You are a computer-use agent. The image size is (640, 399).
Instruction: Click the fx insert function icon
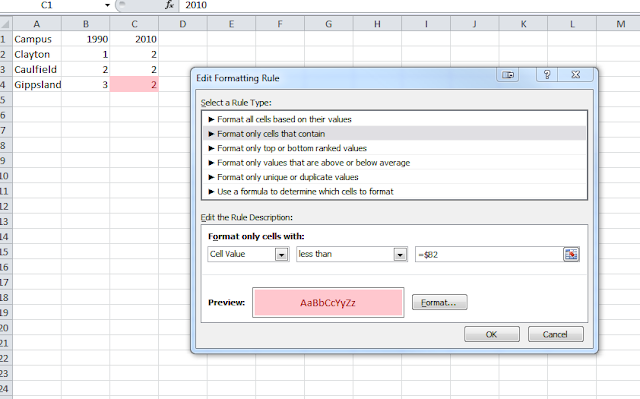(x=169, y=5)
